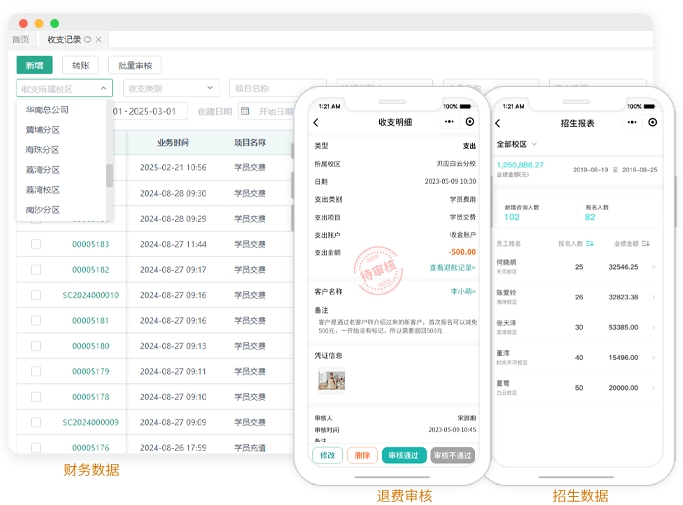Open 何晓明 row detail arrow

pos(653,267)
